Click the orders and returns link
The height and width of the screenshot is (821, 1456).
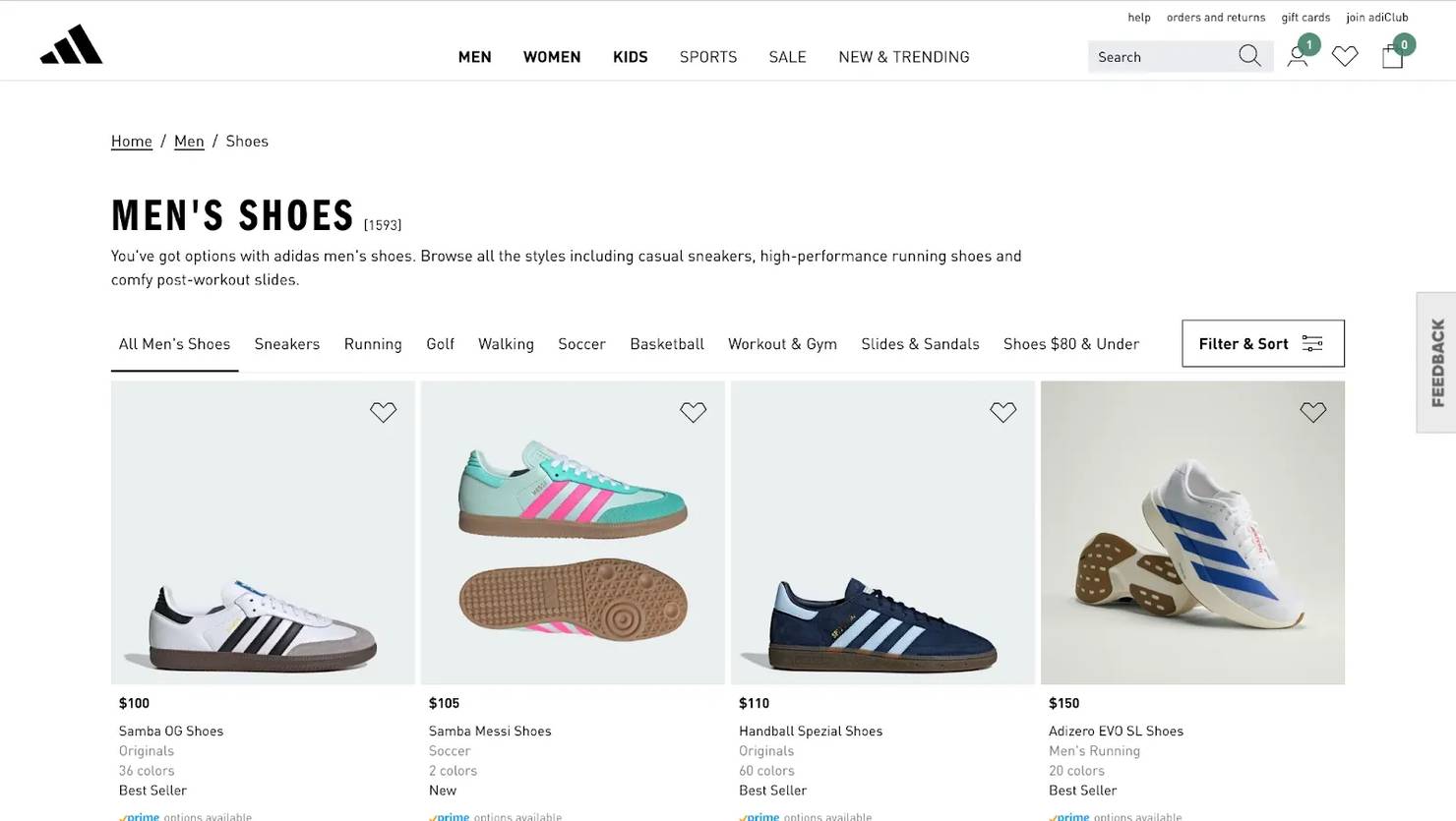[1215, 18]
